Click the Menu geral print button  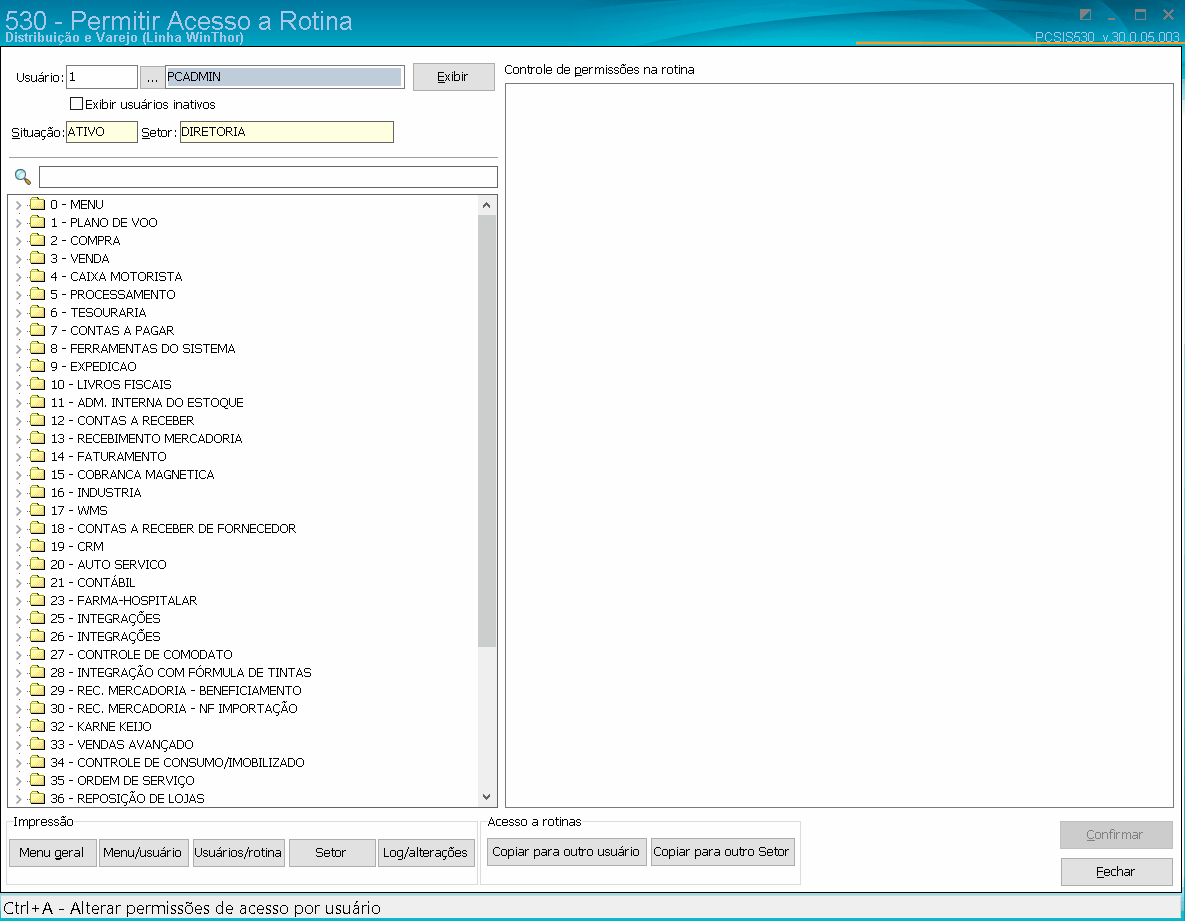(52, 852)
